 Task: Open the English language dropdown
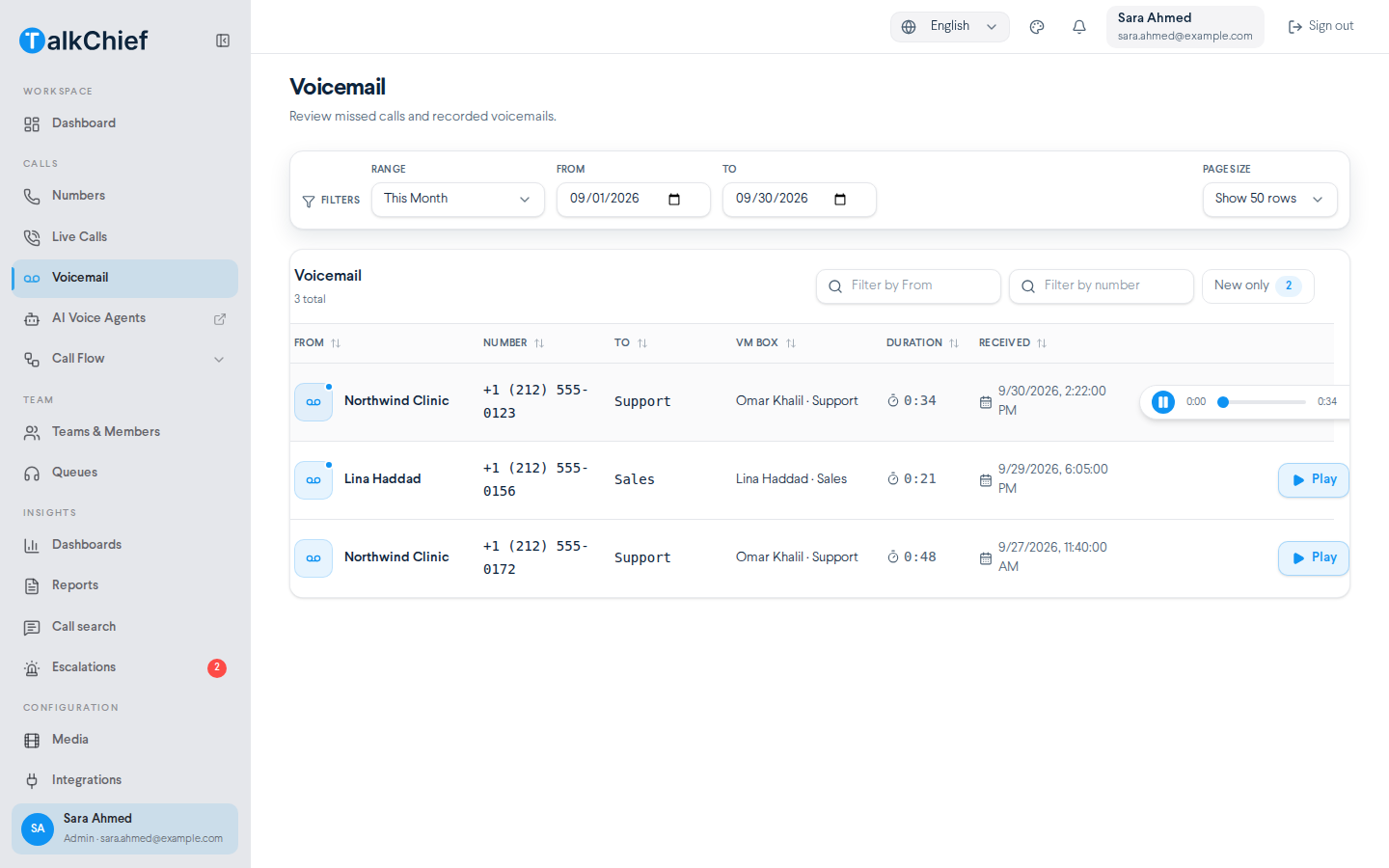tap(950, 27)
